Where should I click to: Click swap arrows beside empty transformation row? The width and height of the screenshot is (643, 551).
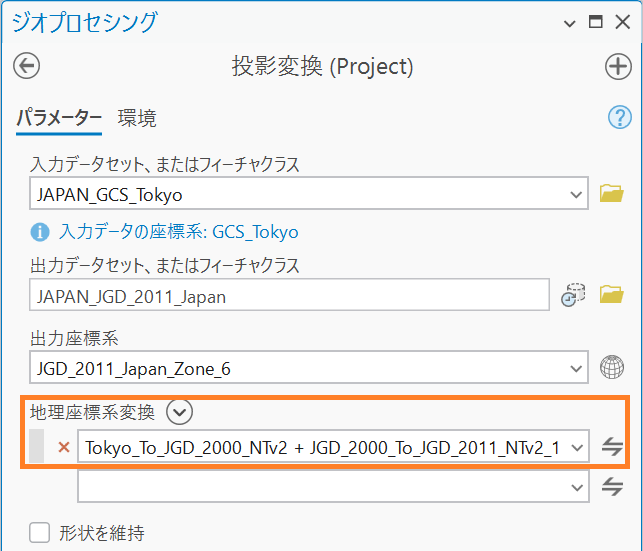[x=612, y=486]
